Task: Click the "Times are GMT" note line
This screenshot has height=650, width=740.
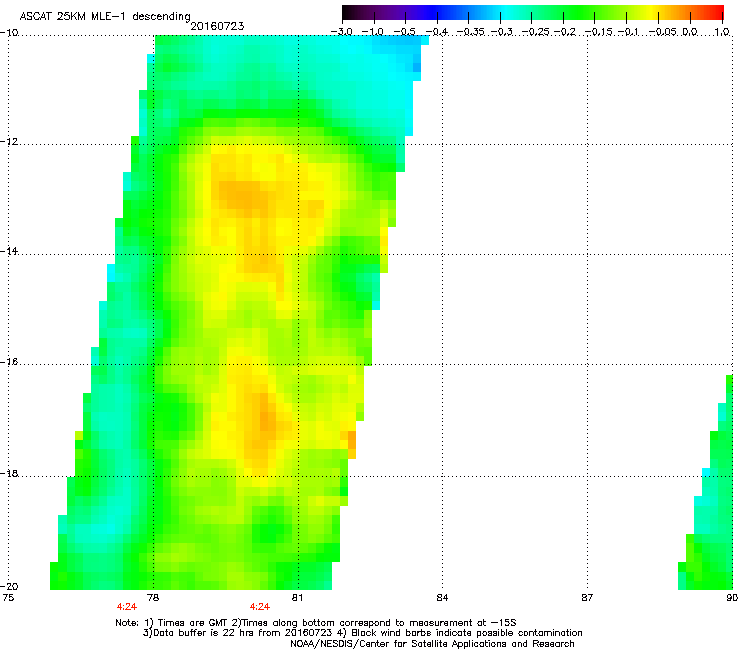Action: 316,623
